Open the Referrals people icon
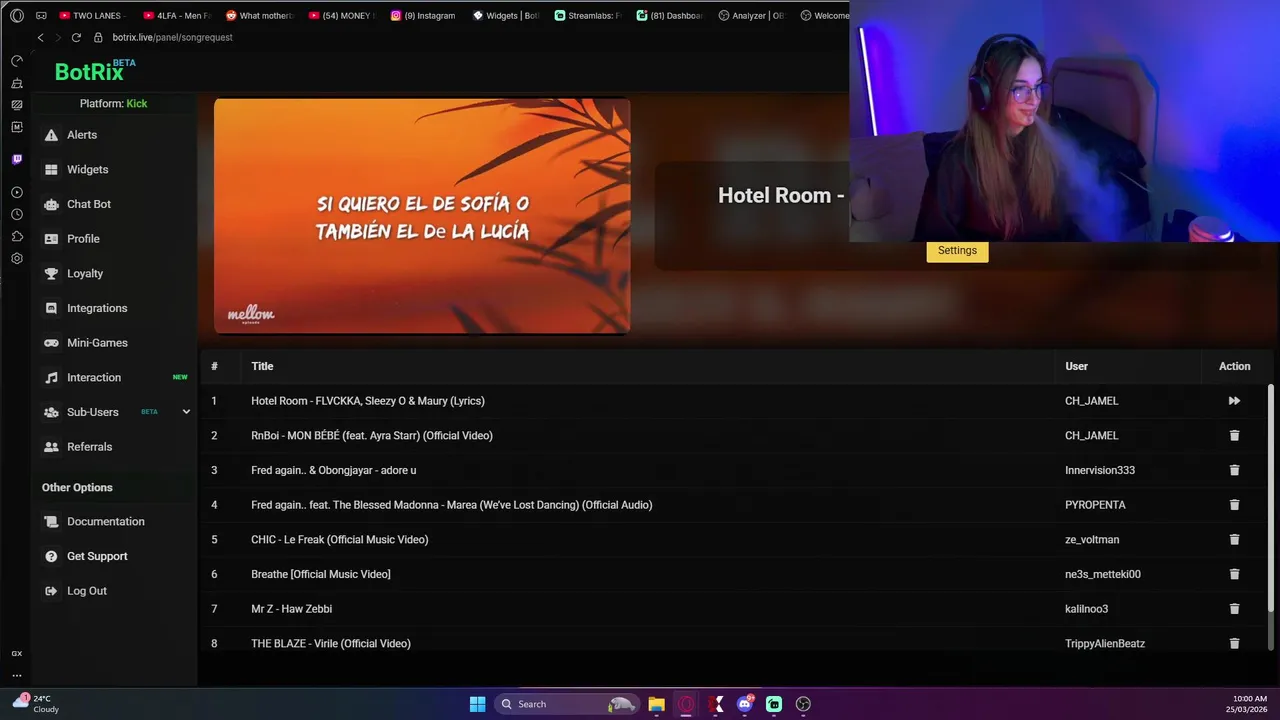 (51, 447)
